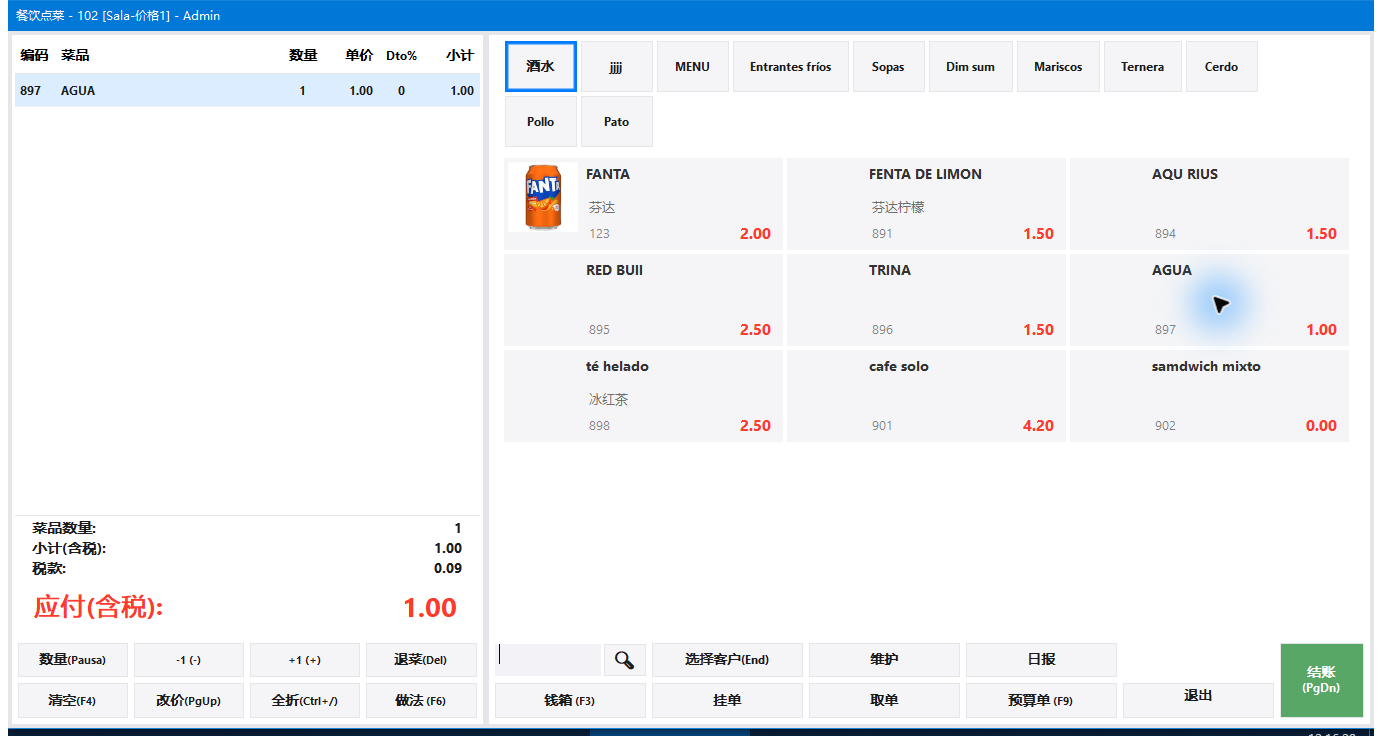Viewport: 1382px width, 736px height.
Task: Add AGUA product tile to the order
Action: 1209,300
